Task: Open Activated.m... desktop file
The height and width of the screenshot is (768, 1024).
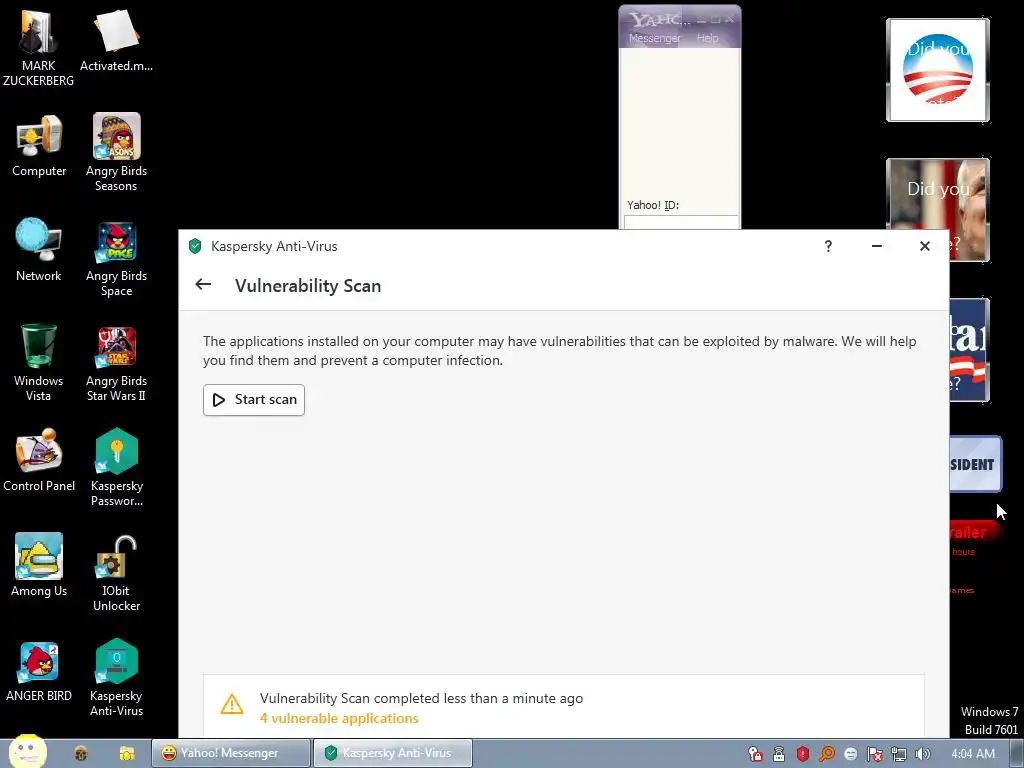Action: tap(116, 40)
